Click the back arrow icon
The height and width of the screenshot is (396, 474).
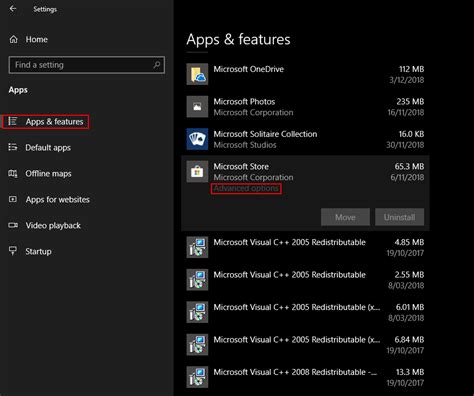[13, 9]
